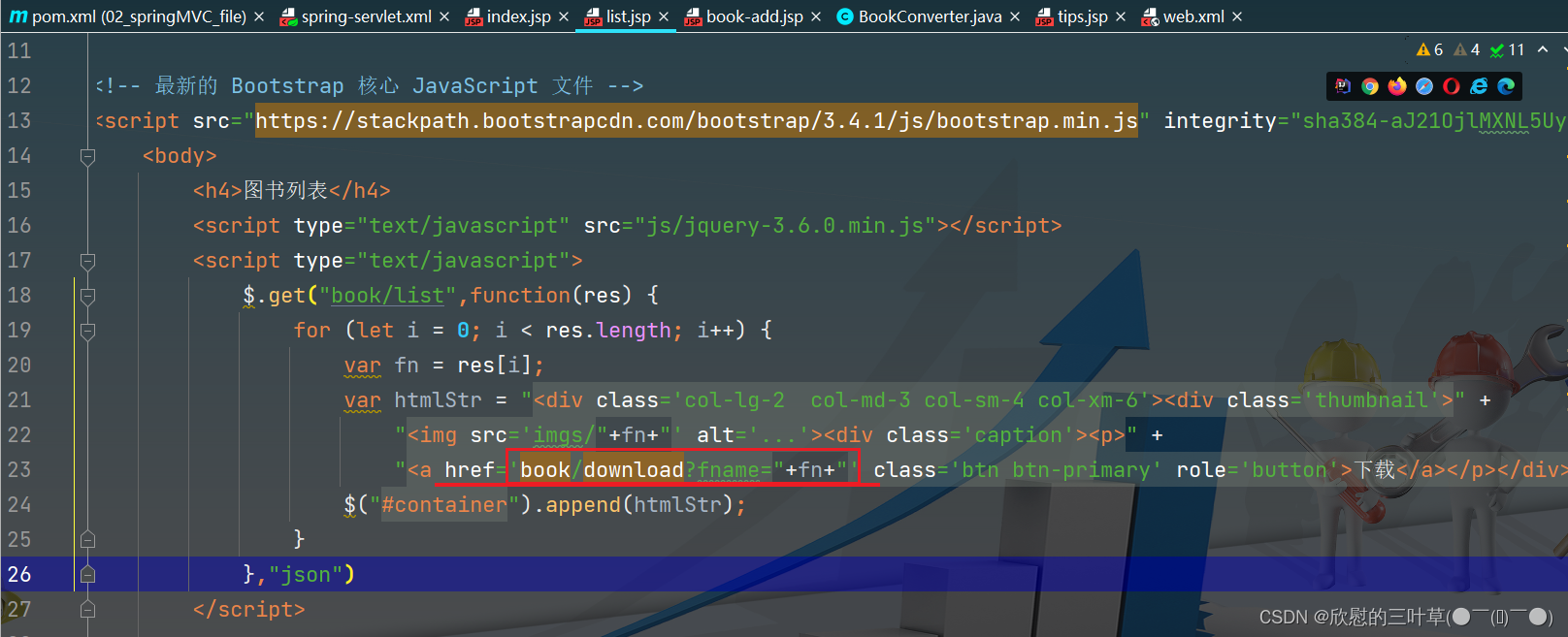Click the 'thumbnail' class string
Viewport: 1568px width, 637px height.
click(x=1372, y=400)
